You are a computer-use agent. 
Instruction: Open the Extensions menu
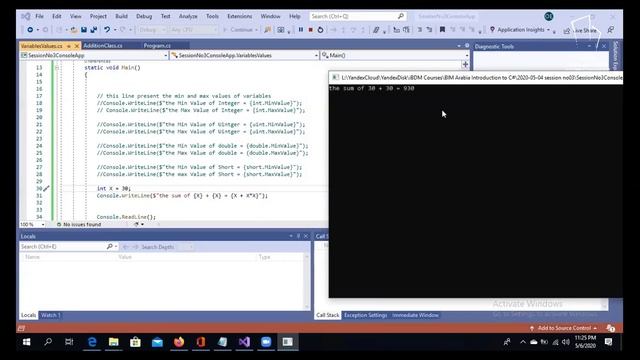(240, 16)
